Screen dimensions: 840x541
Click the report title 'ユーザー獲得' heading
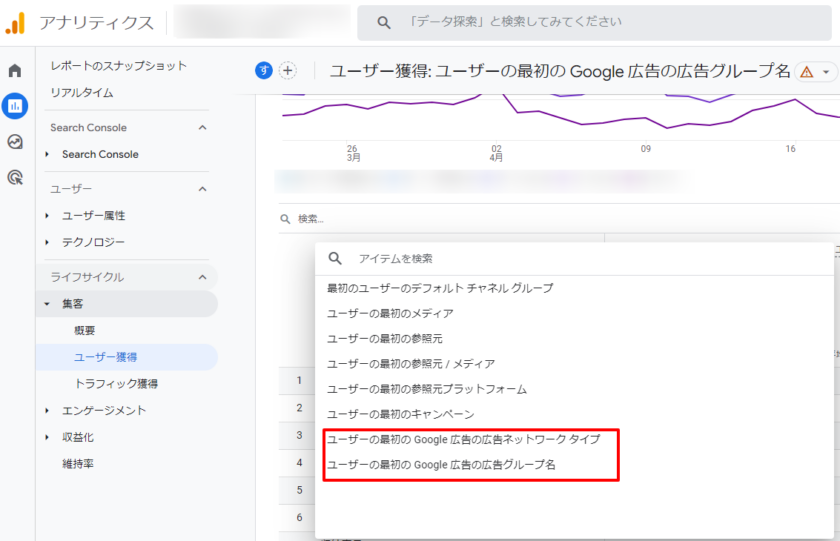click(560, 71)
